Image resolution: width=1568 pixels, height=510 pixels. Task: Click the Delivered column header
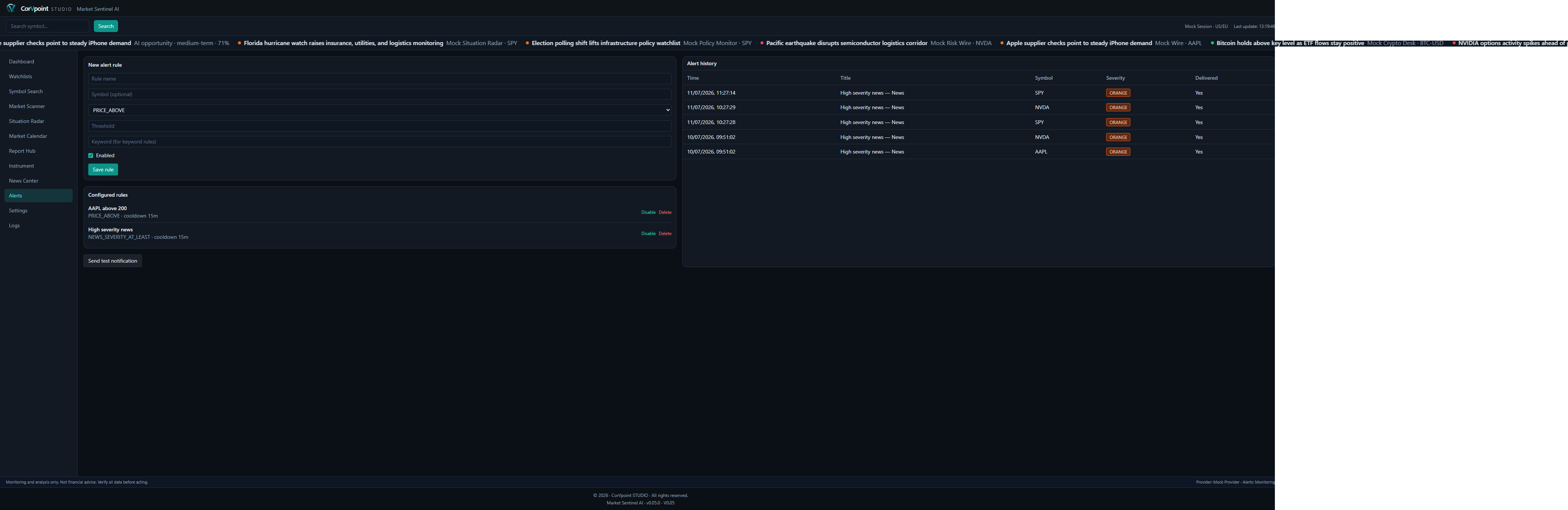pos(1206,78)
